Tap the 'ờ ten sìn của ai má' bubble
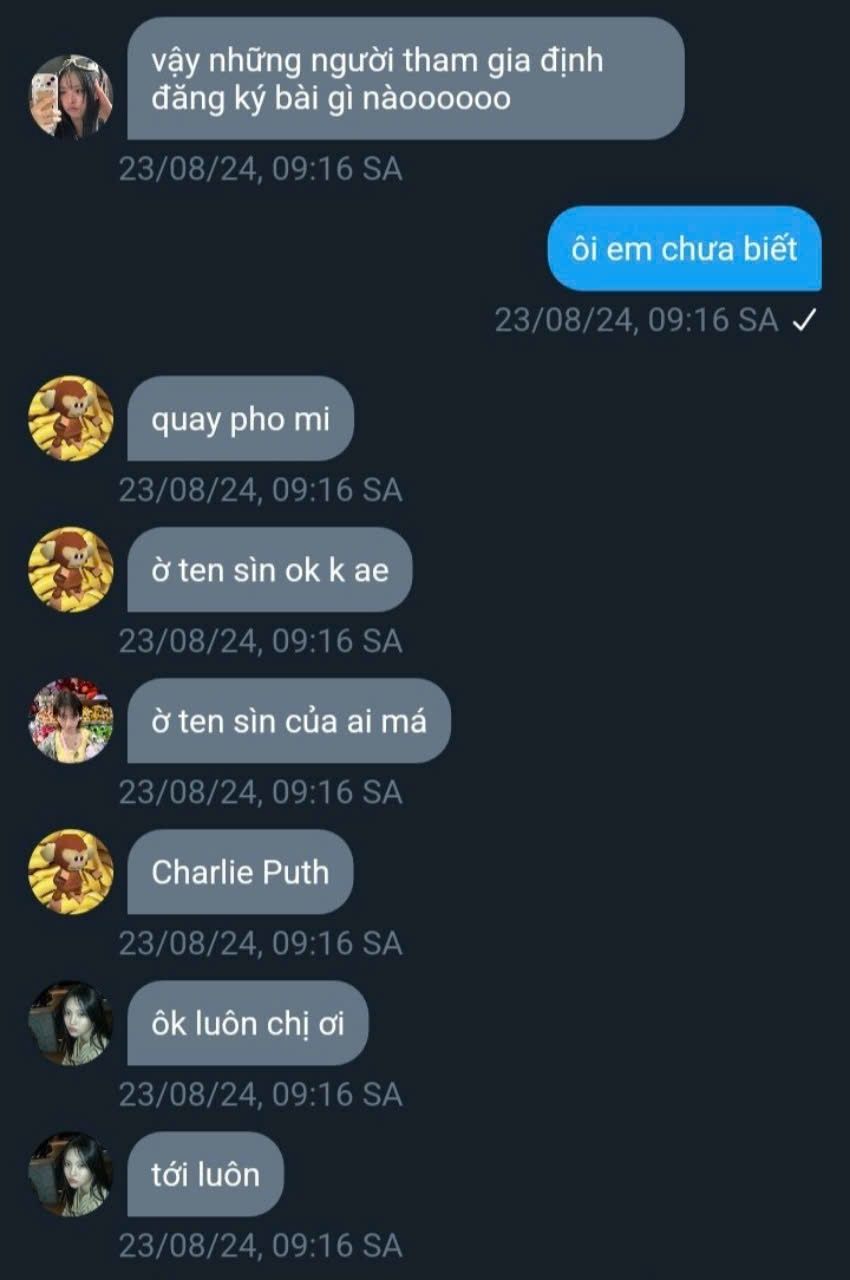This screenshot has height=1280, width=850. (289, 720)
